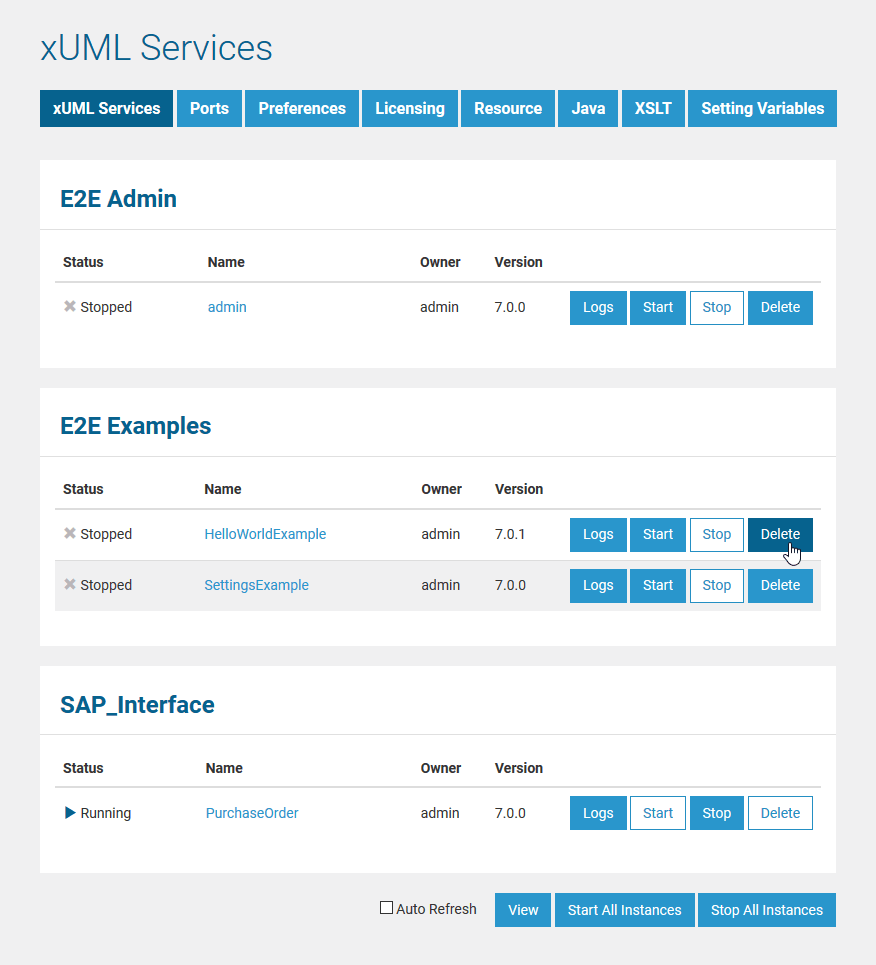
Task: Open the PurchaseOrder service link
Action: click(x=252, y=813)
